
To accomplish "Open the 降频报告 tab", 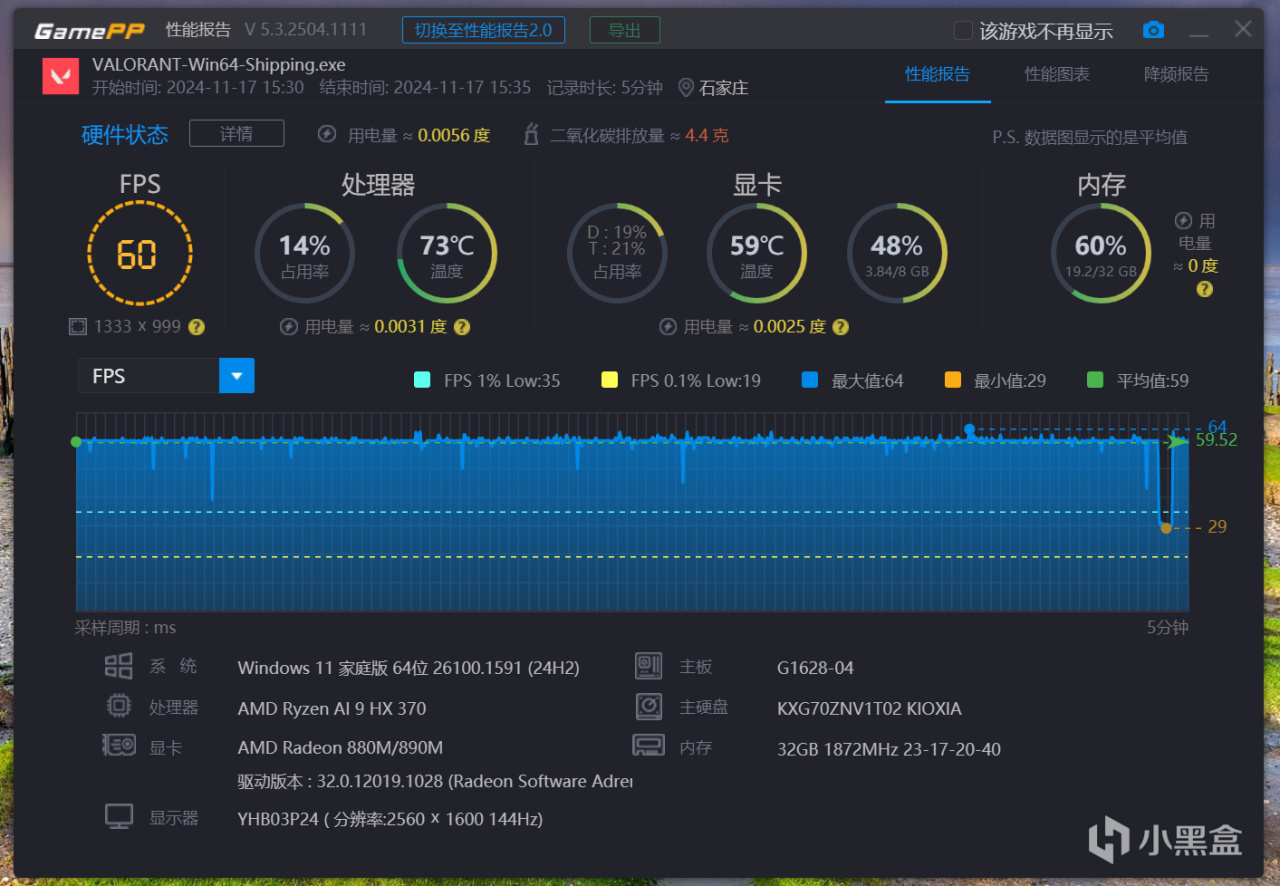I will pyautogui.click(x=1176, y=74).
